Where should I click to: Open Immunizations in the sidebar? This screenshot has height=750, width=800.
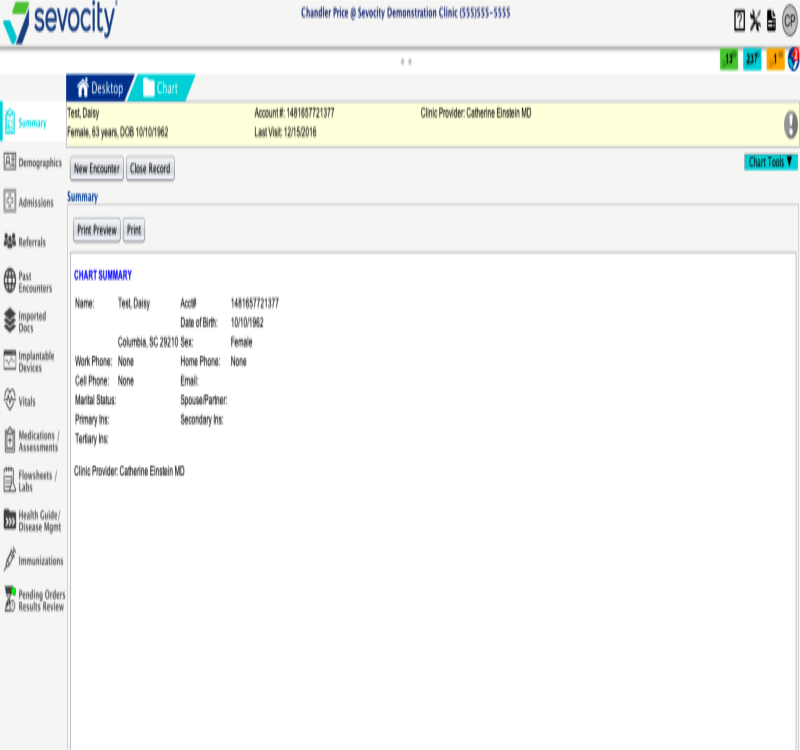tap(34, 561)
